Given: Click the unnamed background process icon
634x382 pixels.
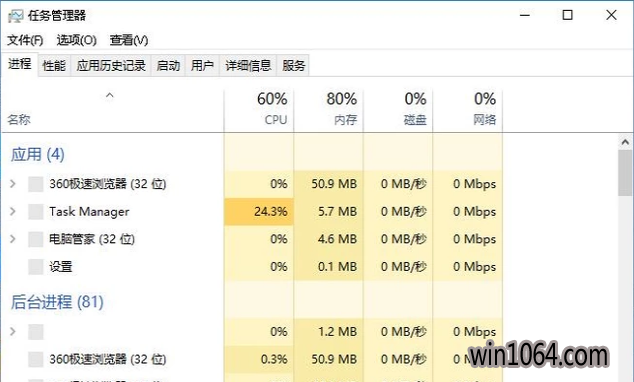Looking at the screenshot, I should click(x=36, y=332).
